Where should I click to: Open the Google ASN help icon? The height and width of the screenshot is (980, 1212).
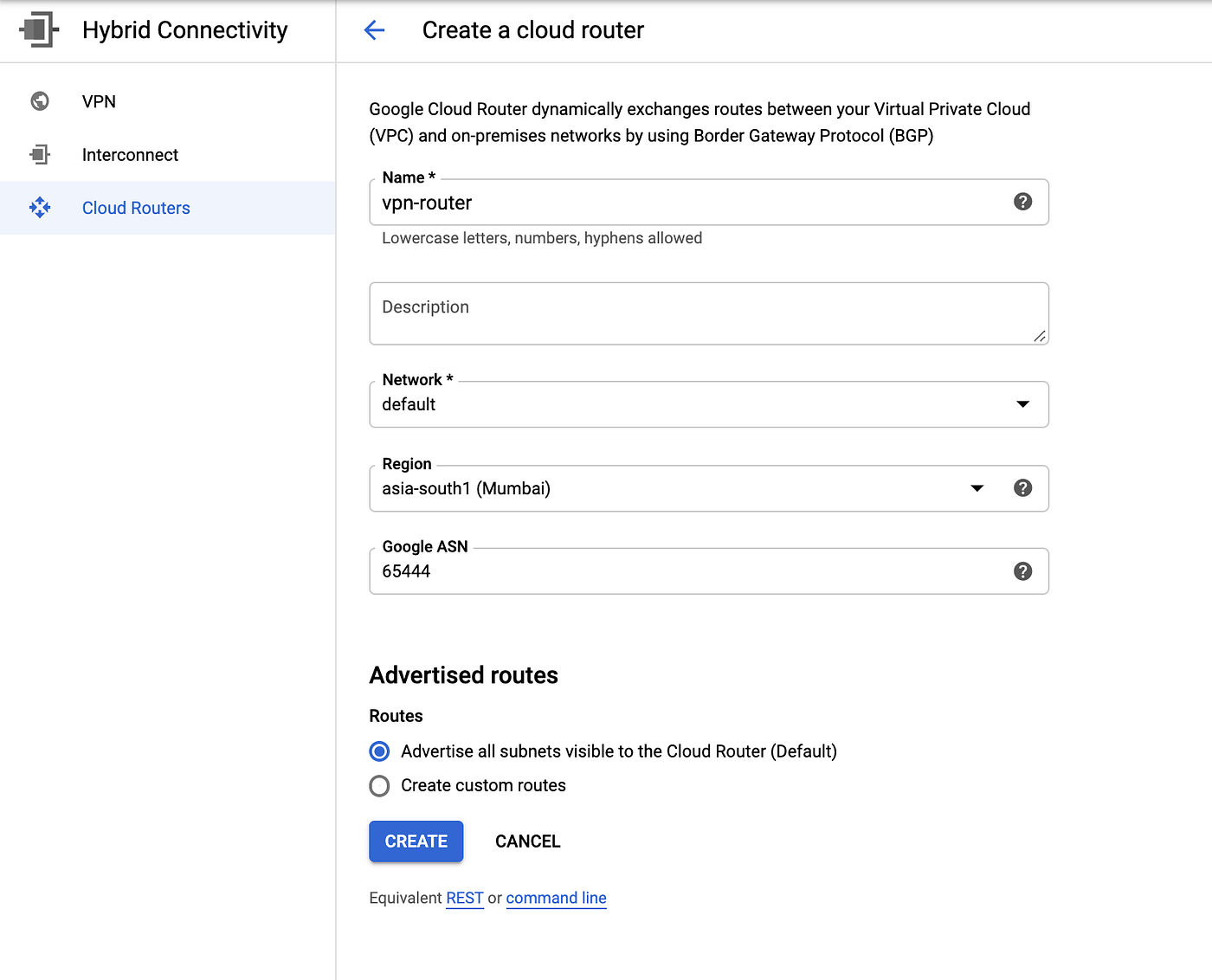tap(1022, 571)
